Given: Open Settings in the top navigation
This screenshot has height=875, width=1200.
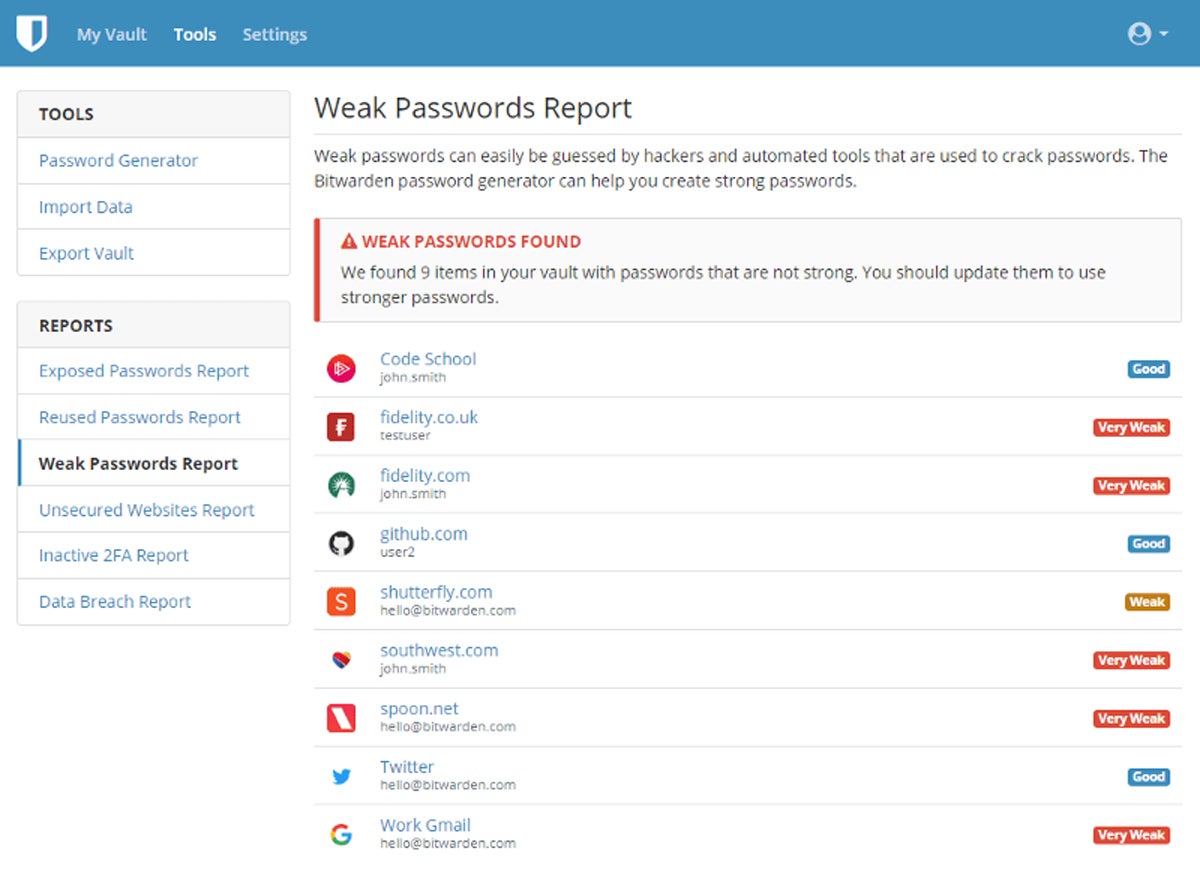Looking at the screenshot, I should point(274,34).
